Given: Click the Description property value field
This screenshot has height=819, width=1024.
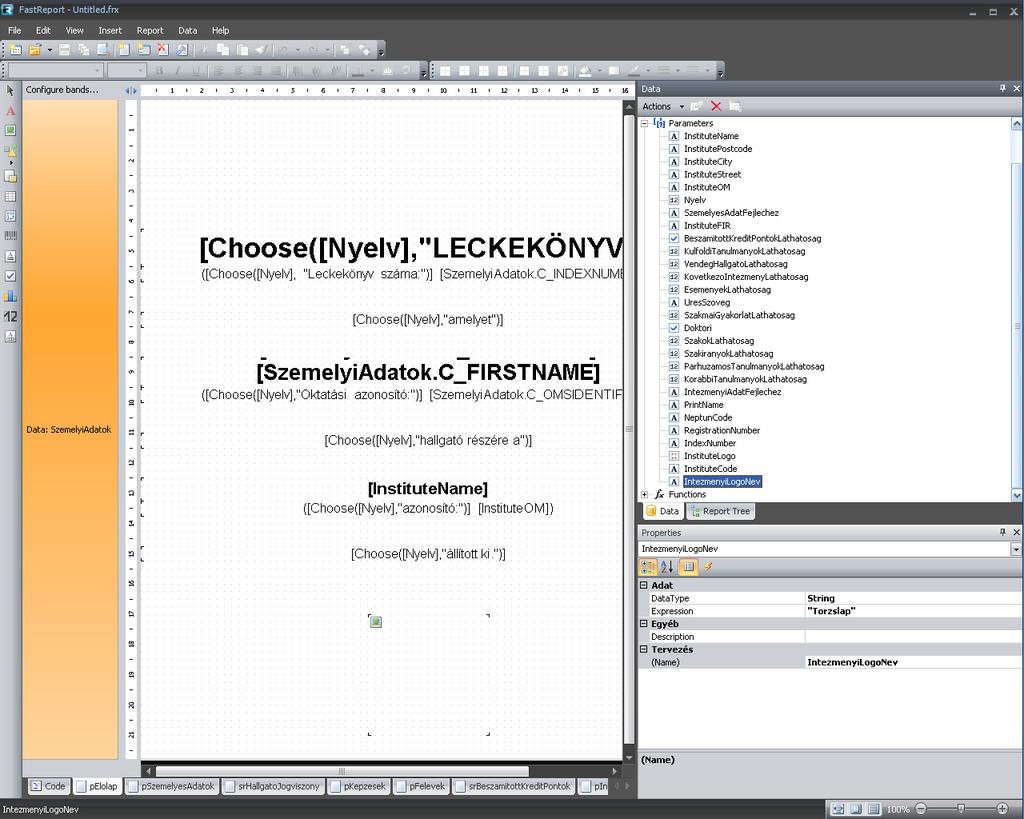Looking at the screenshot, I should (914, 637).
